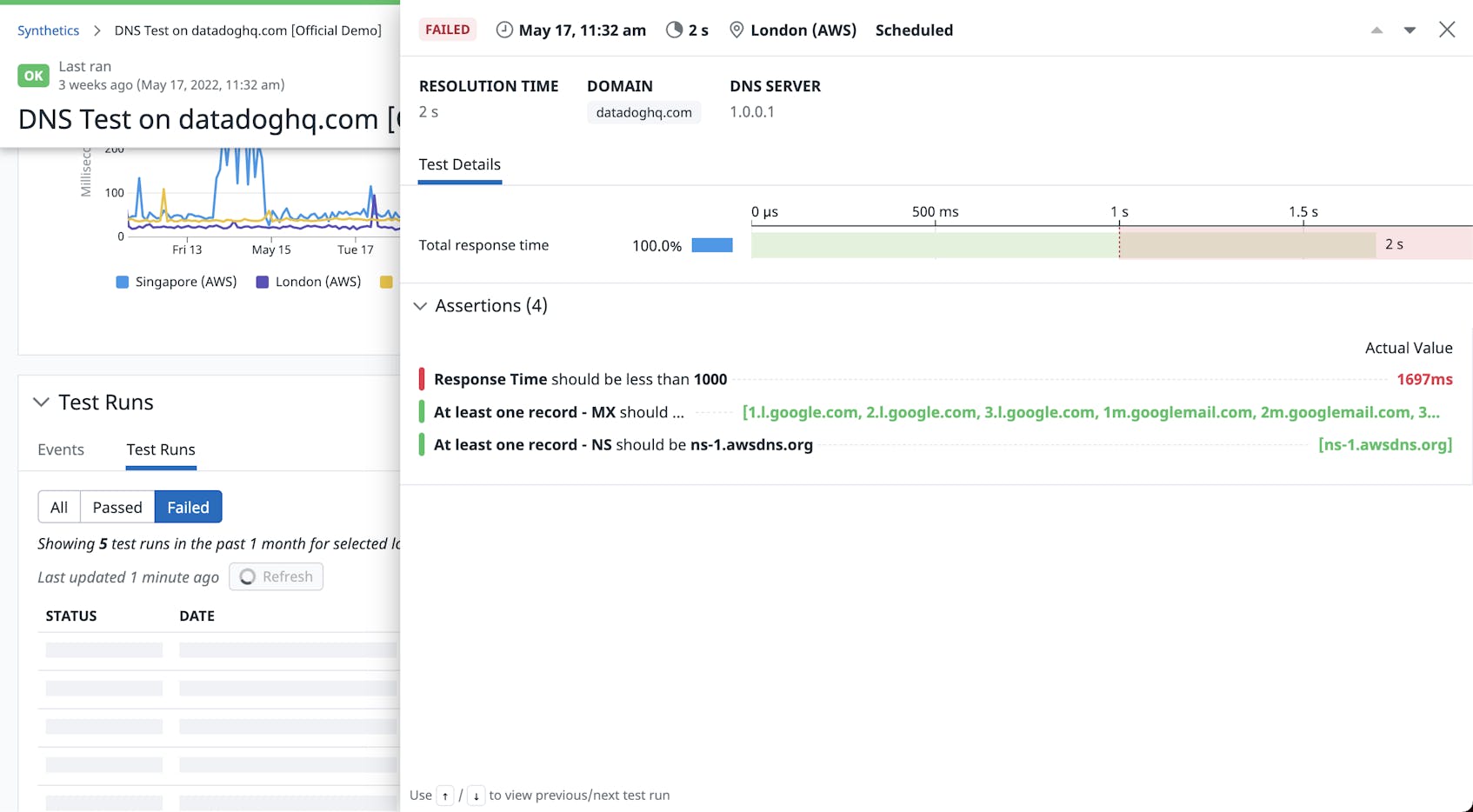Select the All filter button
This screenshot has width=1473, height=812.
(58, 507)
